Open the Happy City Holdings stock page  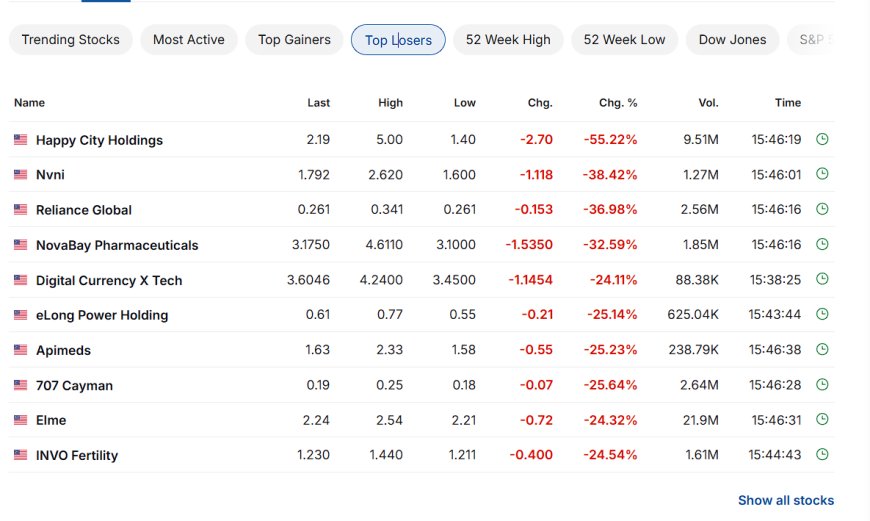99,140
